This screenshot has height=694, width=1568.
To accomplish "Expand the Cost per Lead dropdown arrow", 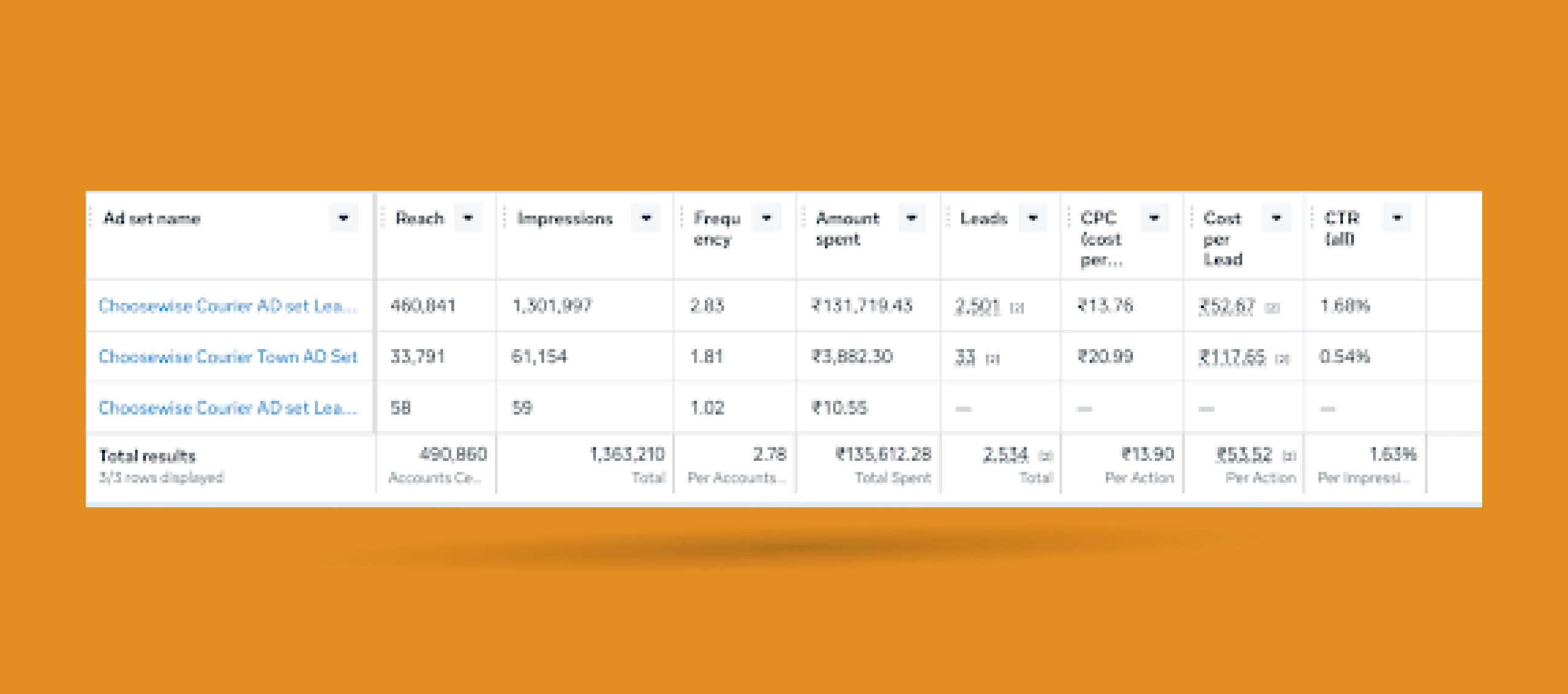I will tap(1276, 218).
